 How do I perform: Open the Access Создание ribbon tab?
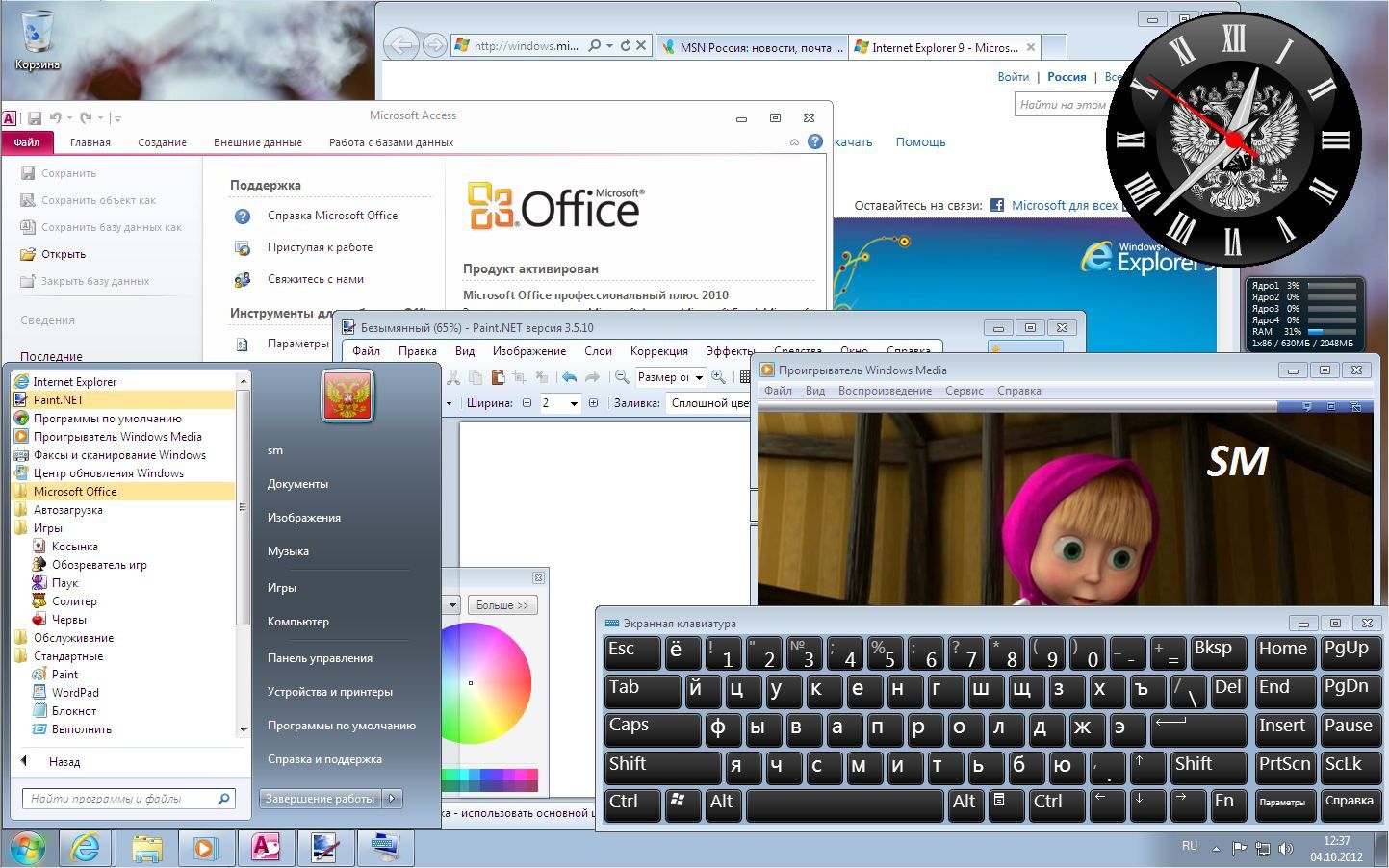point(162,142)
